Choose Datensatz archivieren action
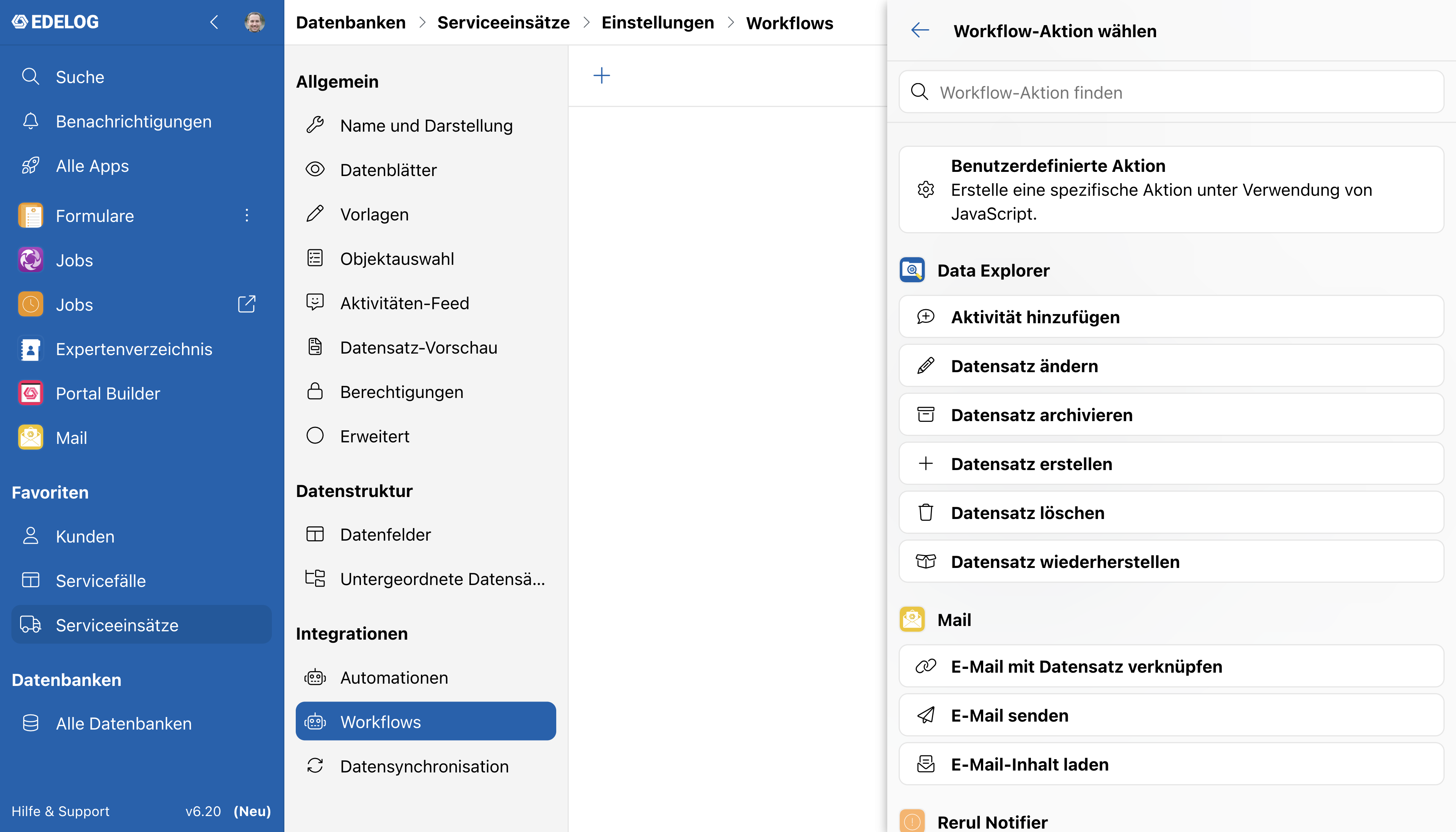 [1171, 414]
